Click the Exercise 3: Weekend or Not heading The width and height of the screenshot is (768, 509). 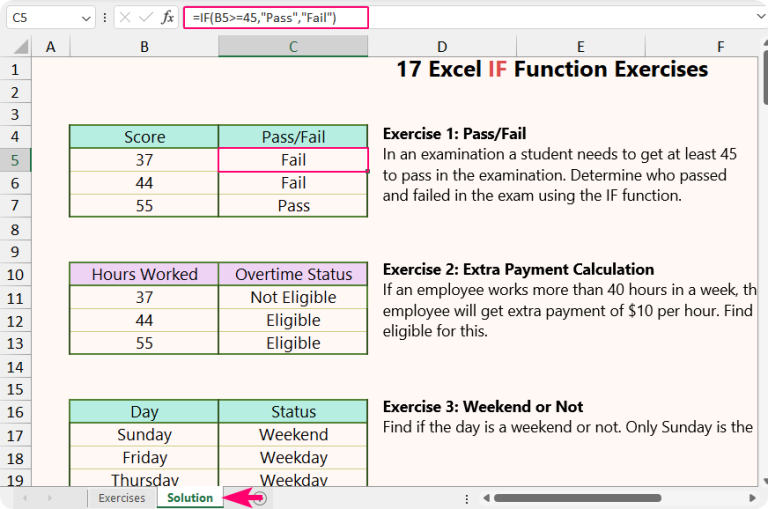482,407
